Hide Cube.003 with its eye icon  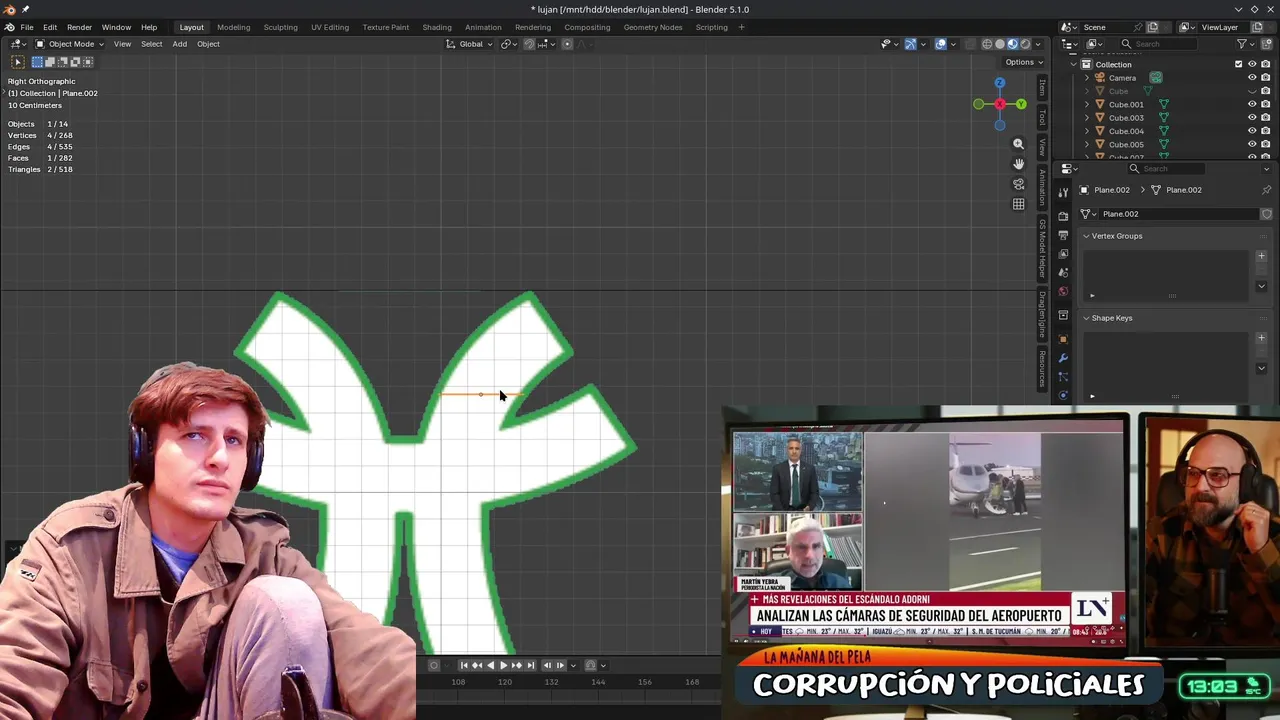click(x=1251, y=118)
